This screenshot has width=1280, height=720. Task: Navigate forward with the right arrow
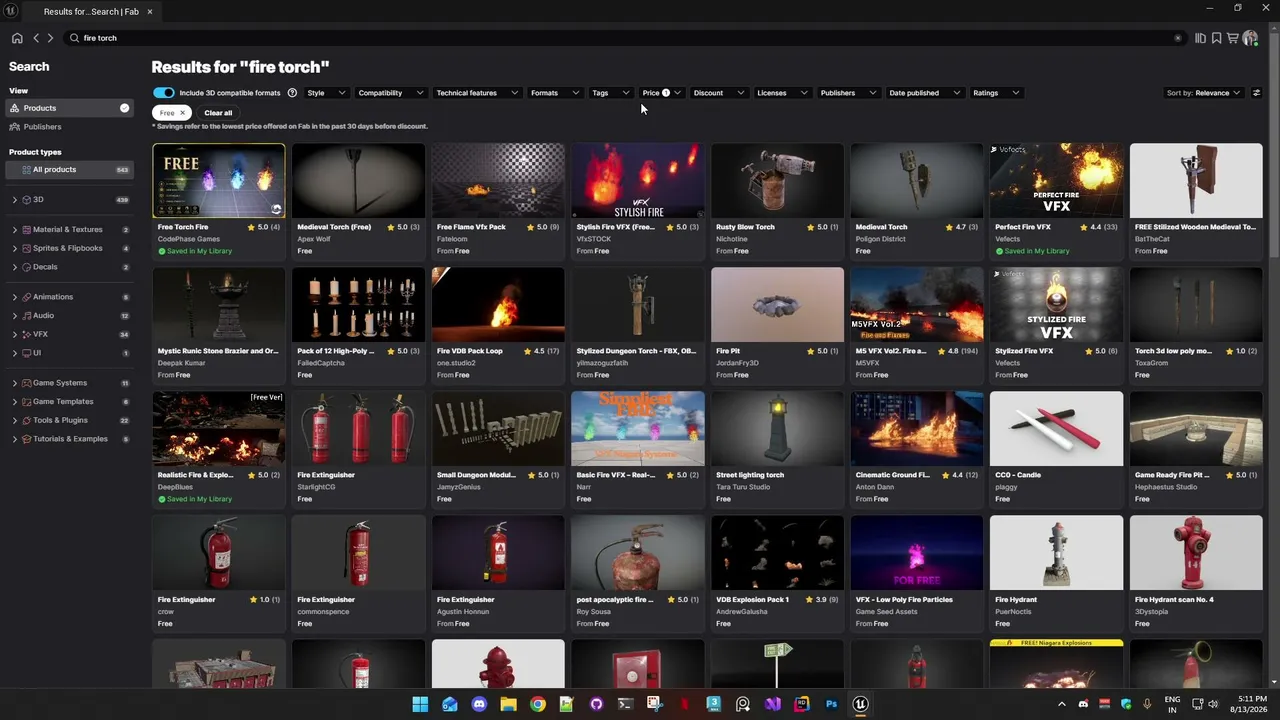51,38
